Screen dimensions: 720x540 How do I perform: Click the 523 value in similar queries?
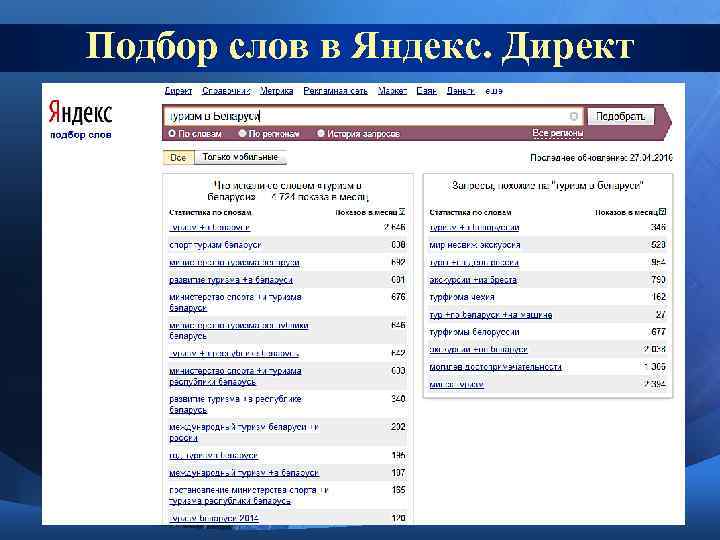[x=658, y=245]
